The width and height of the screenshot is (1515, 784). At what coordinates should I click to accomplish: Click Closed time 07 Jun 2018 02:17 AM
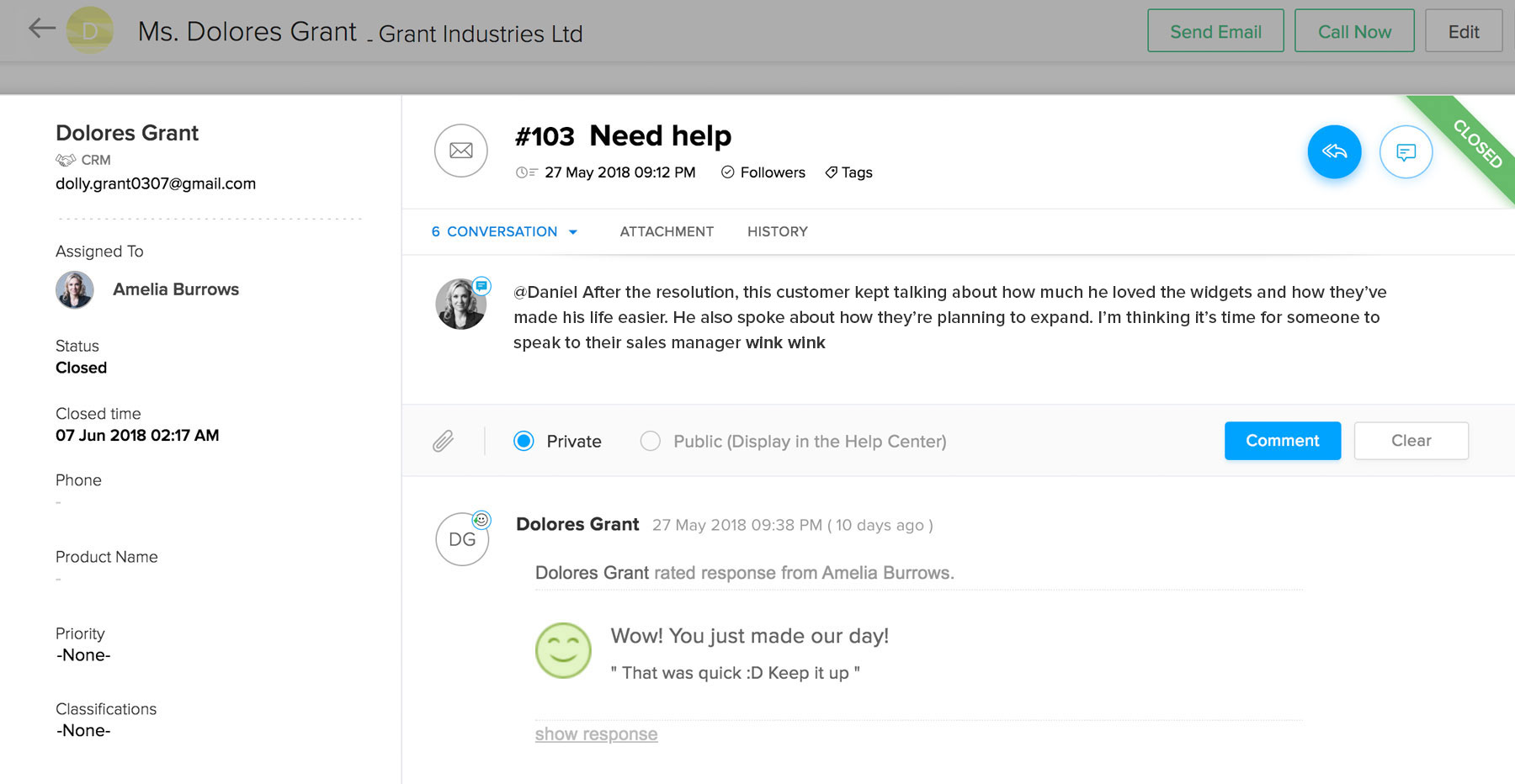point(137,435)
